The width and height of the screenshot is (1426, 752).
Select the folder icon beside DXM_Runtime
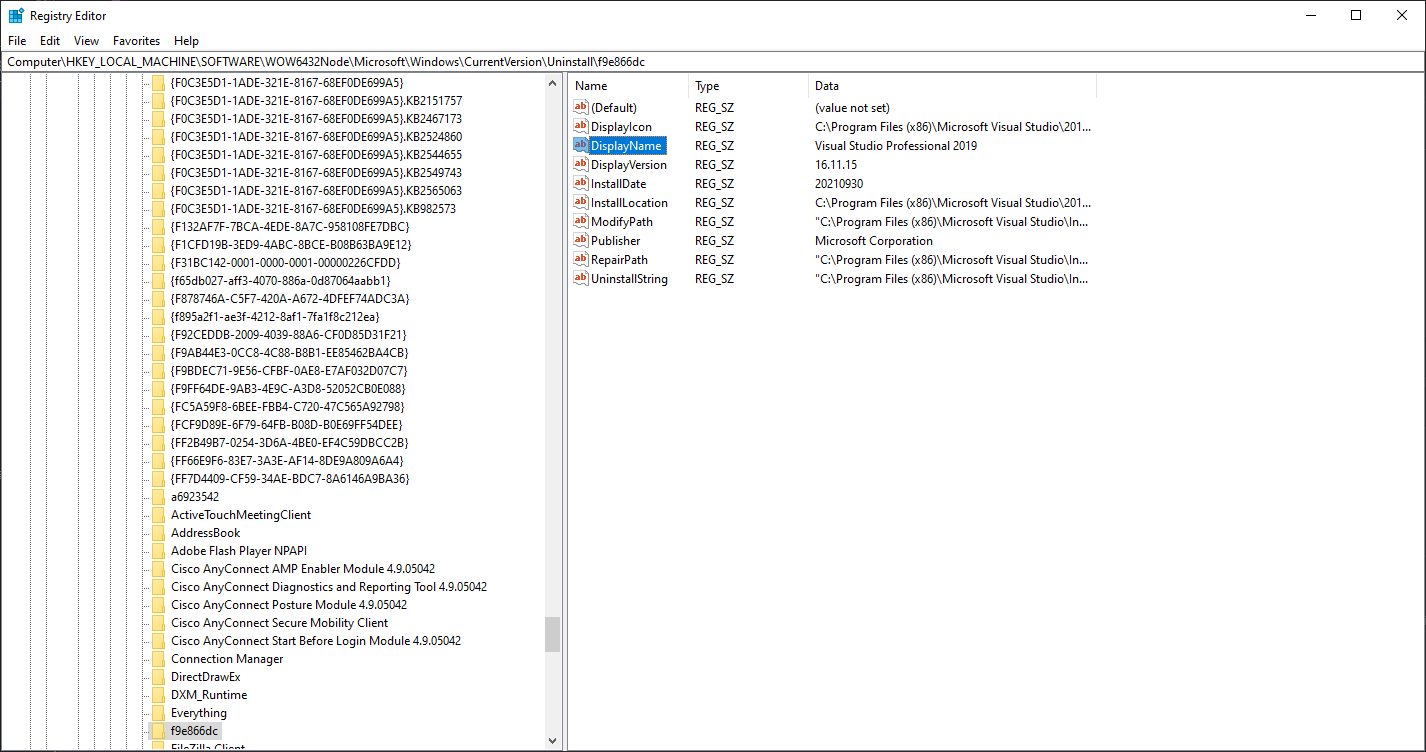158,695
